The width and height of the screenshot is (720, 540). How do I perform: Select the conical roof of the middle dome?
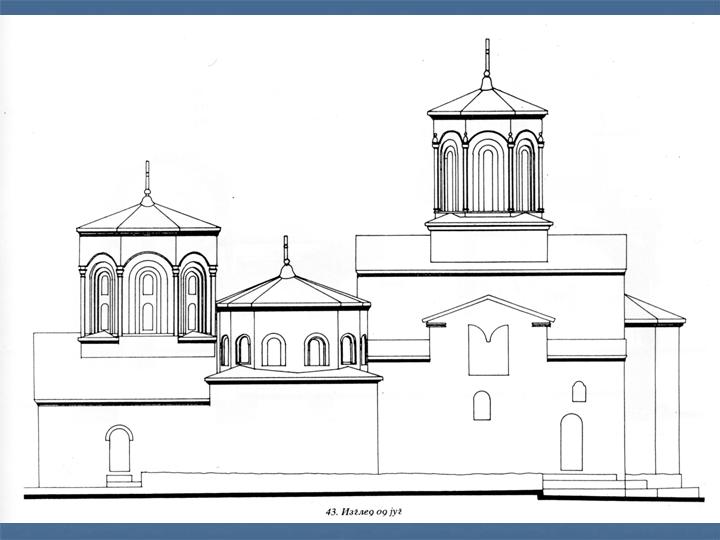291,291
